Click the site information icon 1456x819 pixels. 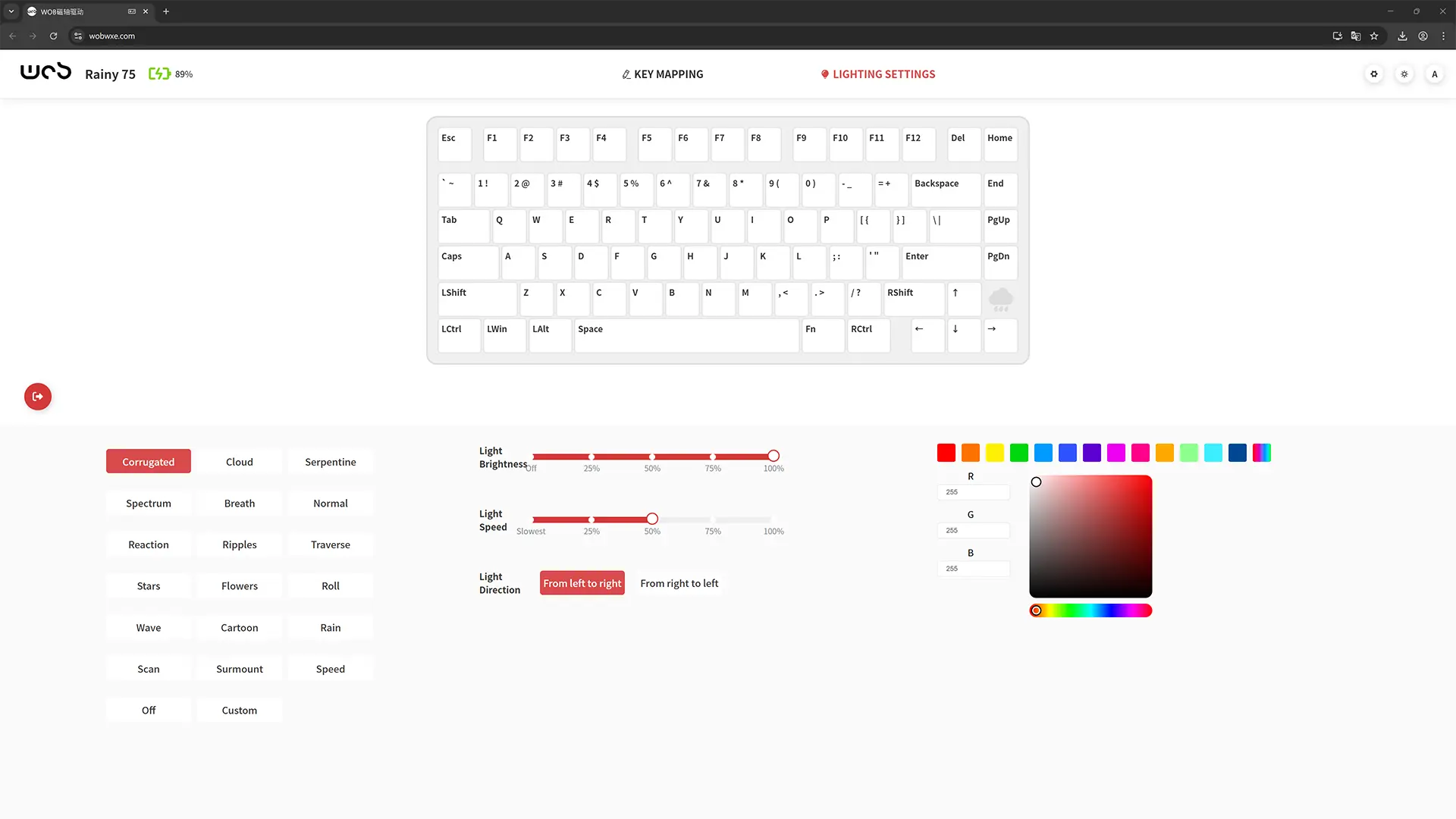click(77, 36)
